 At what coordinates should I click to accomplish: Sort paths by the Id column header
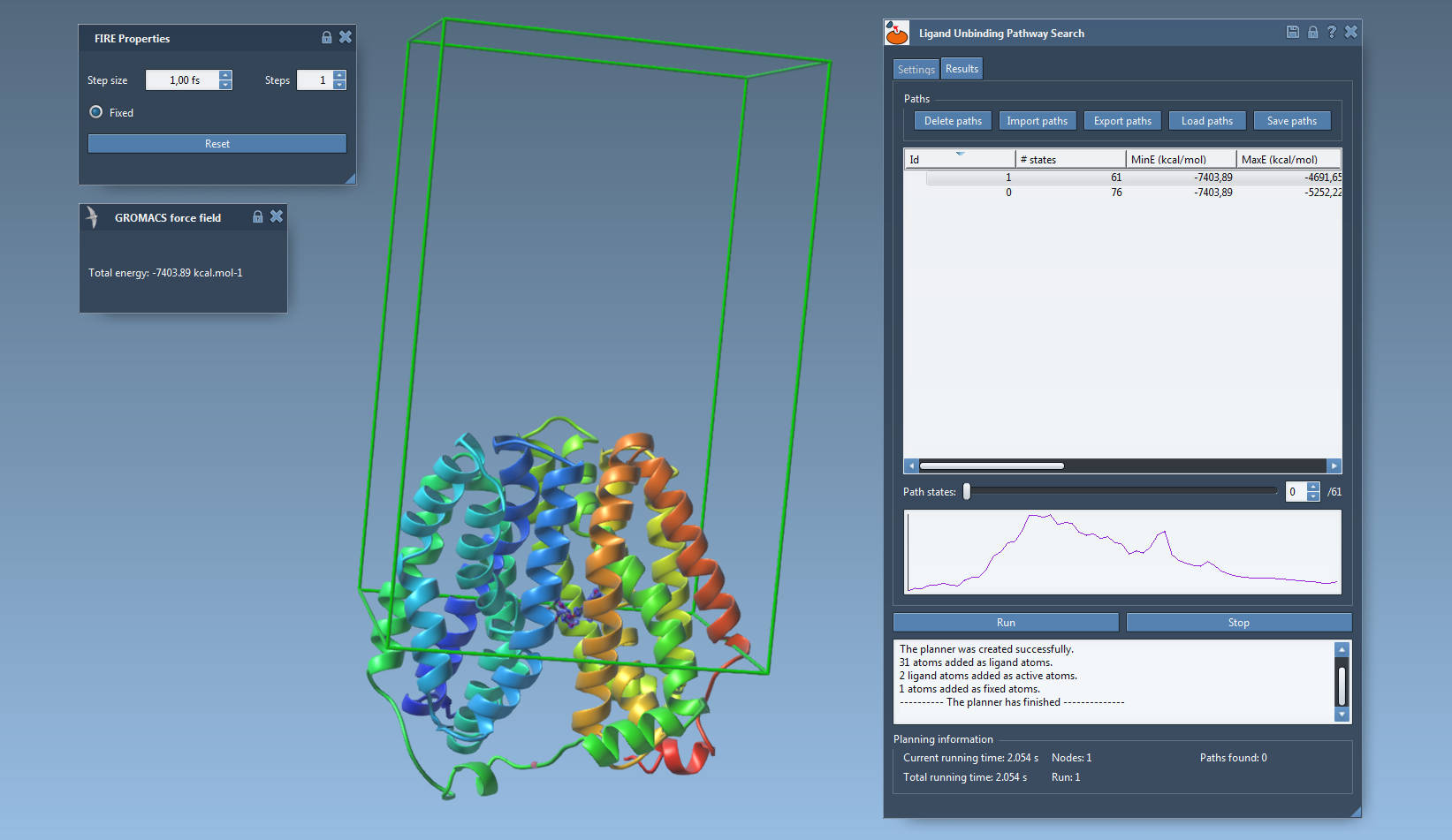pyautogui.click(x=959, y=159)
